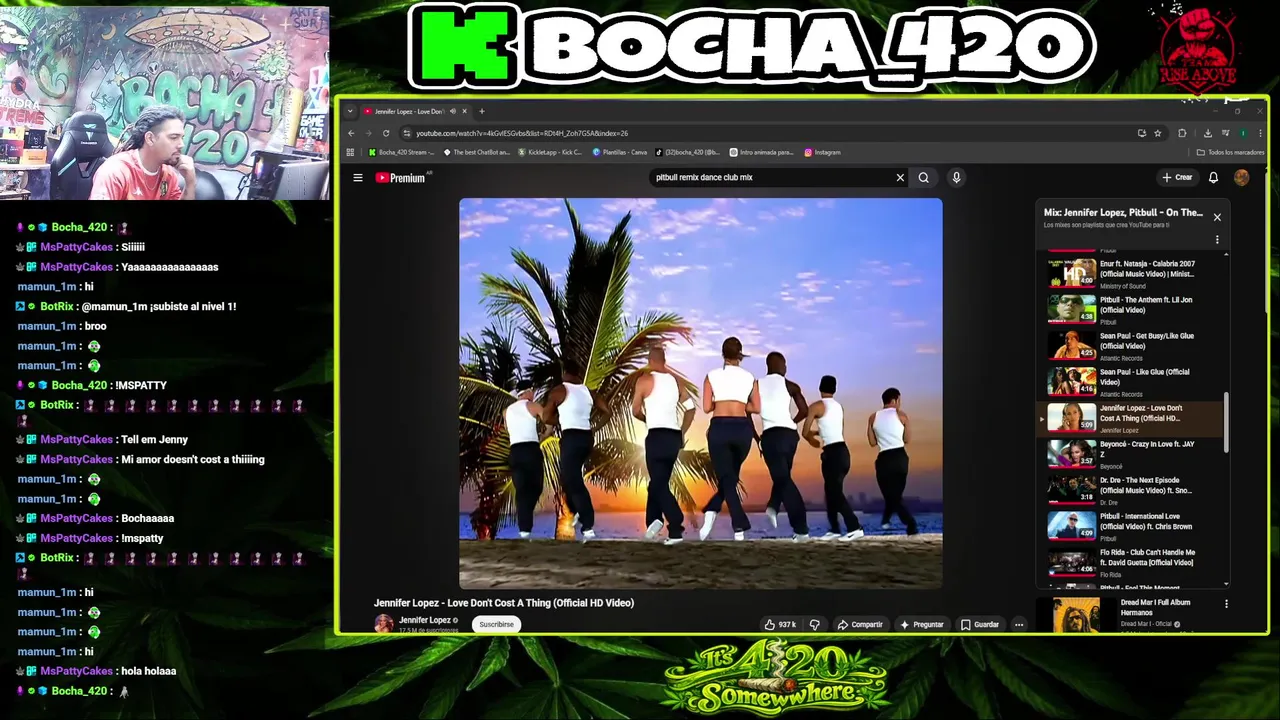This screenshot has width=1280, height=720.
Task: Bookmark this page with the star icon
Action: click(1158, 133)
